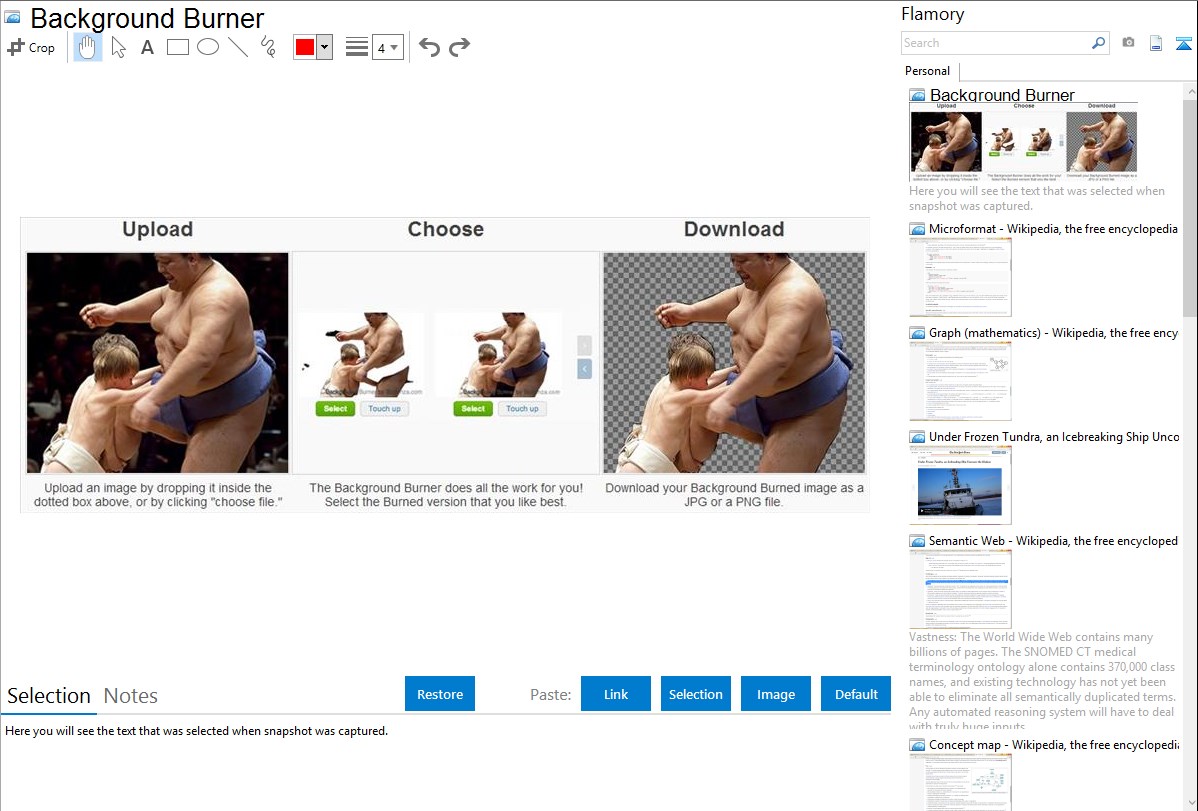
Task: Paste as Selection
Action: point(696,693)
